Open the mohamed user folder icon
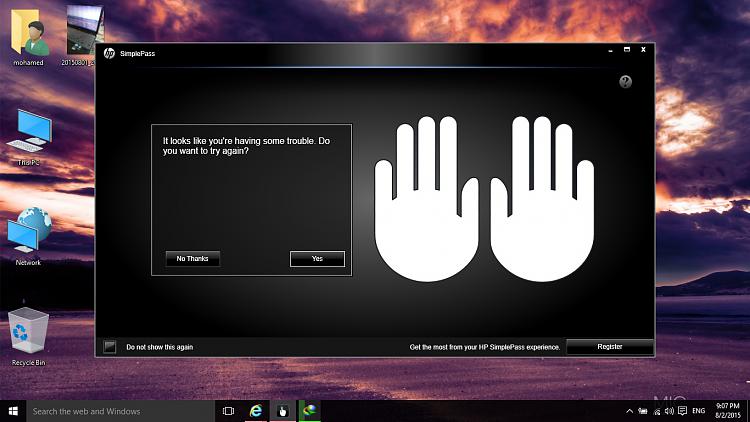This screenshot has width=750, height=422. click(x=29, y=37)
